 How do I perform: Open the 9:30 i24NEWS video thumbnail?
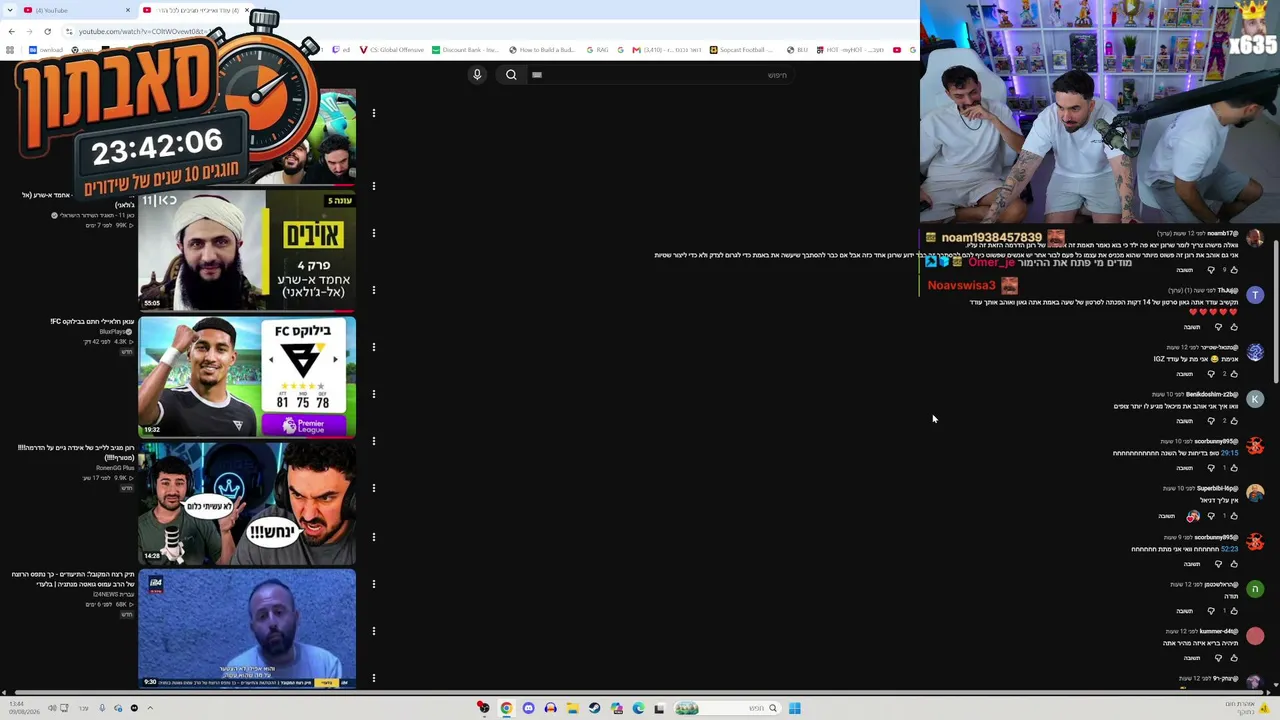[247, 629]
